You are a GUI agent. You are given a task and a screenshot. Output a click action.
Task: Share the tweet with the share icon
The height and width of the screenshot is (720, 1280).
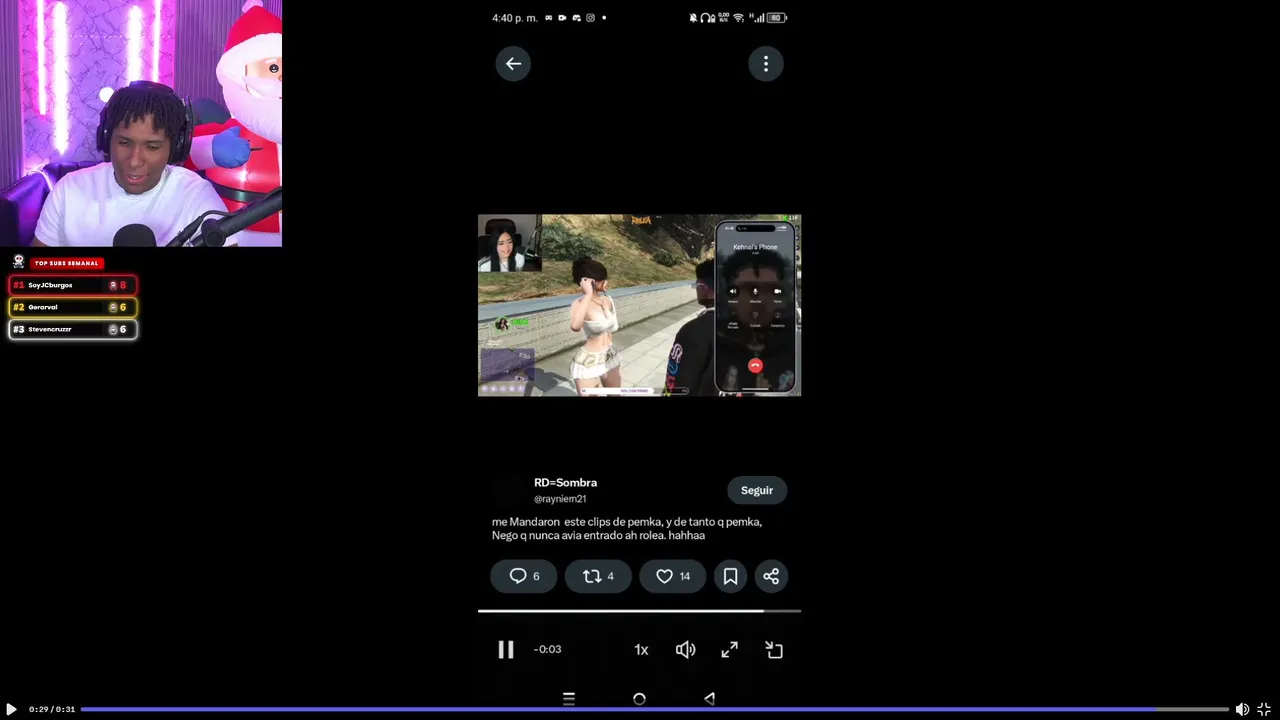click(x=771, y=576)
